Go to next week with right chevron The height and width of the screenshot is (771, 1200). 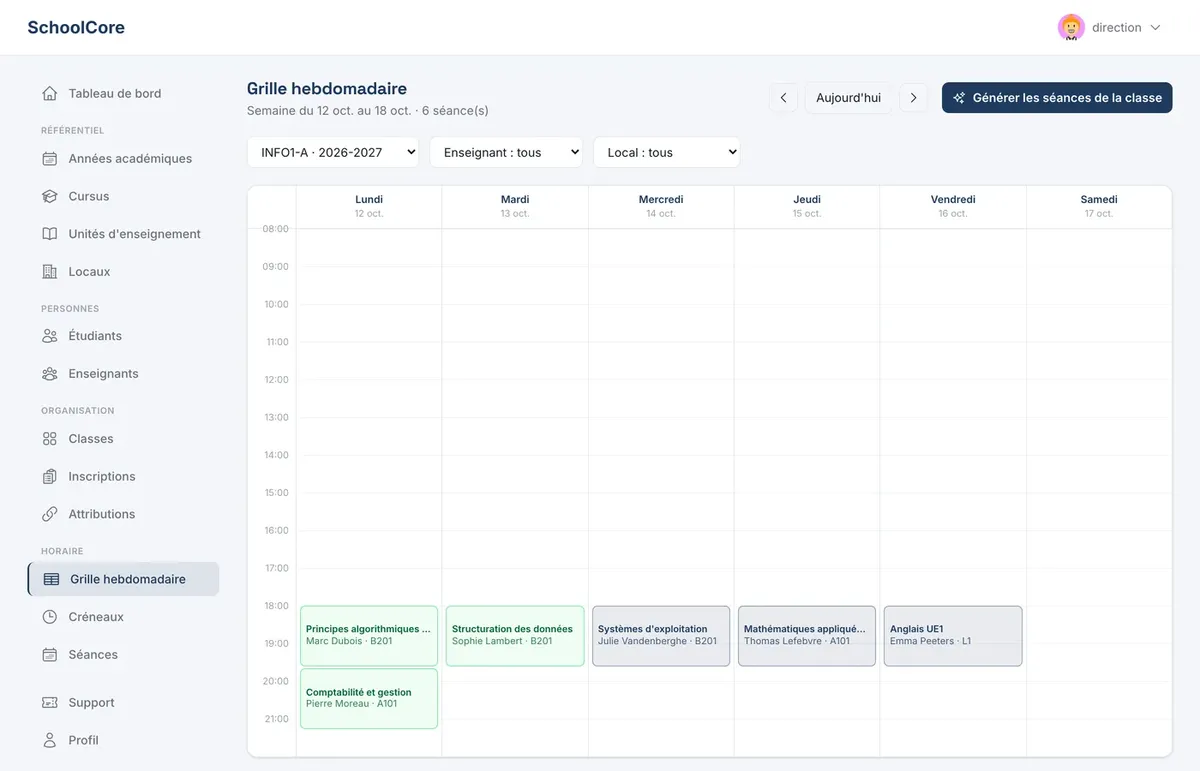913,98
